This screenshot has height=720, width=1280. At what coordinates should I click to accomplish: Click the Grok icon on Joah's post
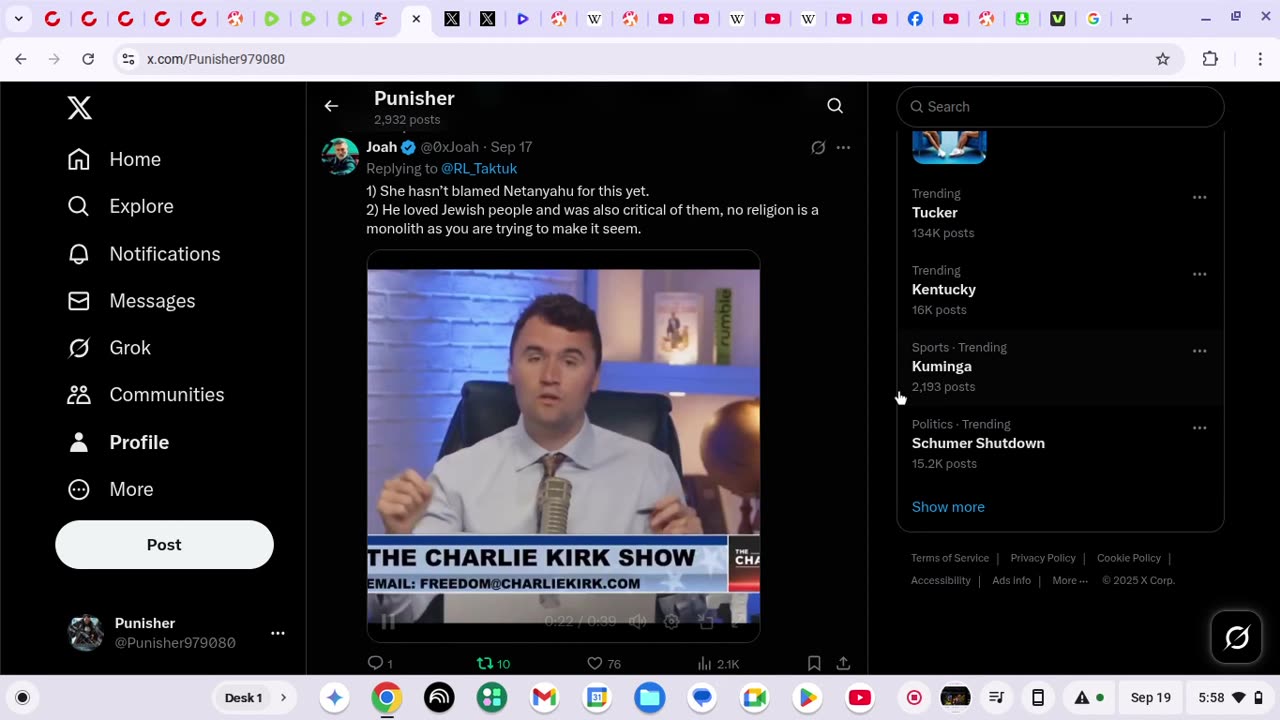818,147
